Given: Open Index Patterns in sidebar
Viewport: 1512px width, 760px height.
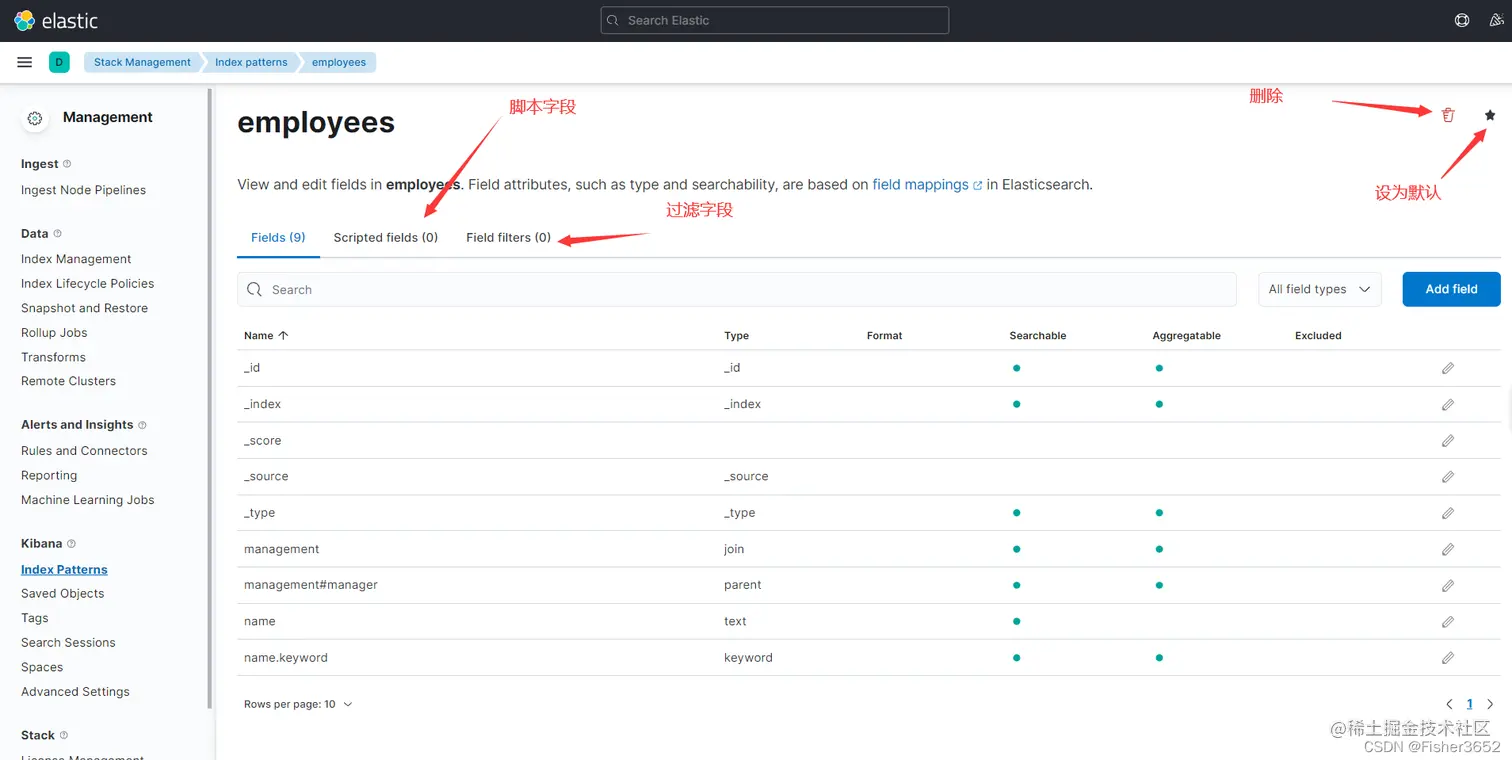Looking at the screenshot, I should coord(64,570).
